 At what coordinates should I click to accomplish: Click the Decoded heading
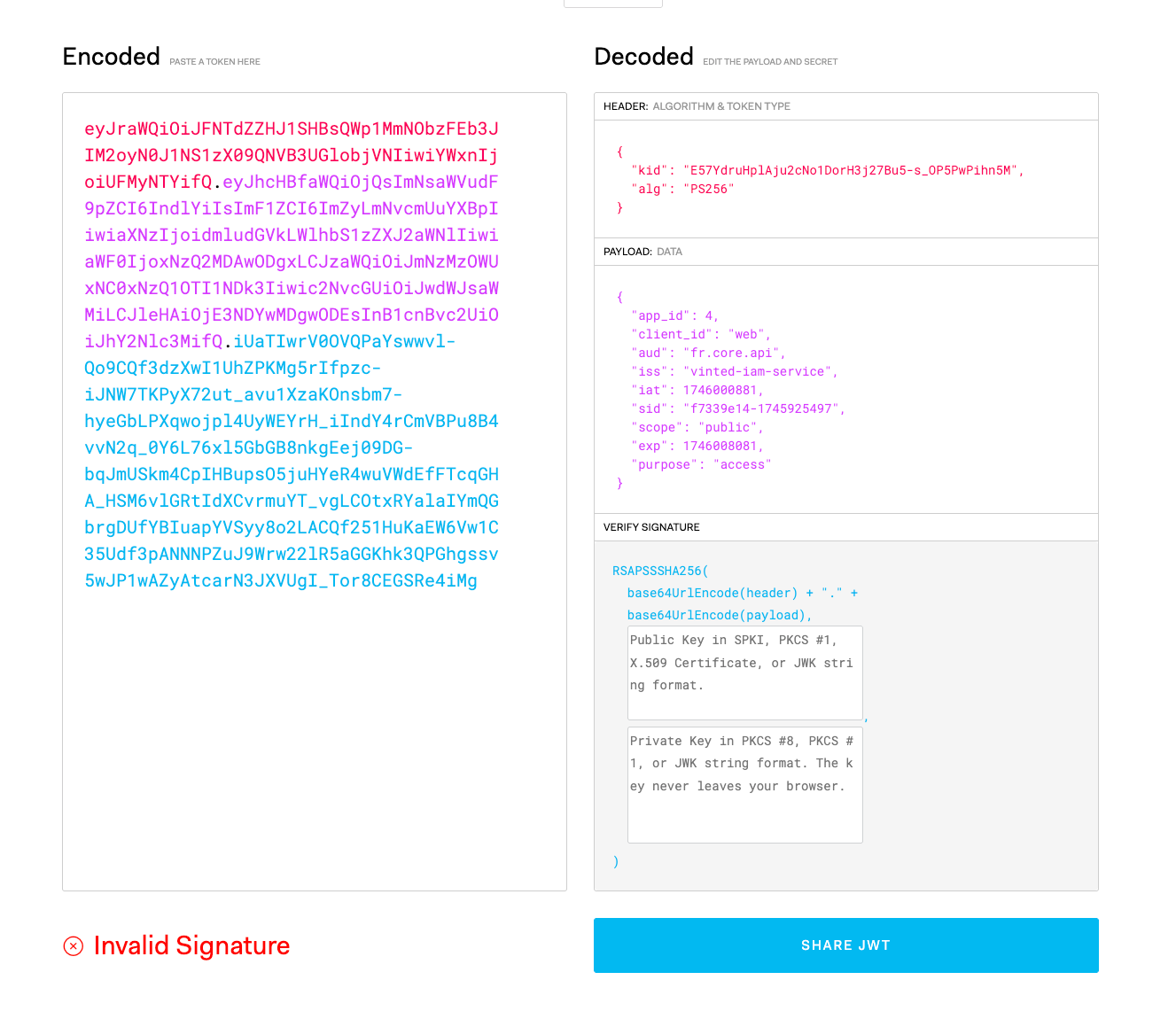click(x=644, y=56)
